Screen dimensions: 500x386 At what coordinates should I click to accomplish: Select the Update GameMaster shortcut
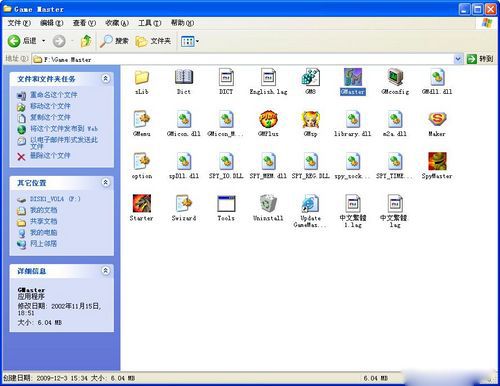[x=311, y=203]
